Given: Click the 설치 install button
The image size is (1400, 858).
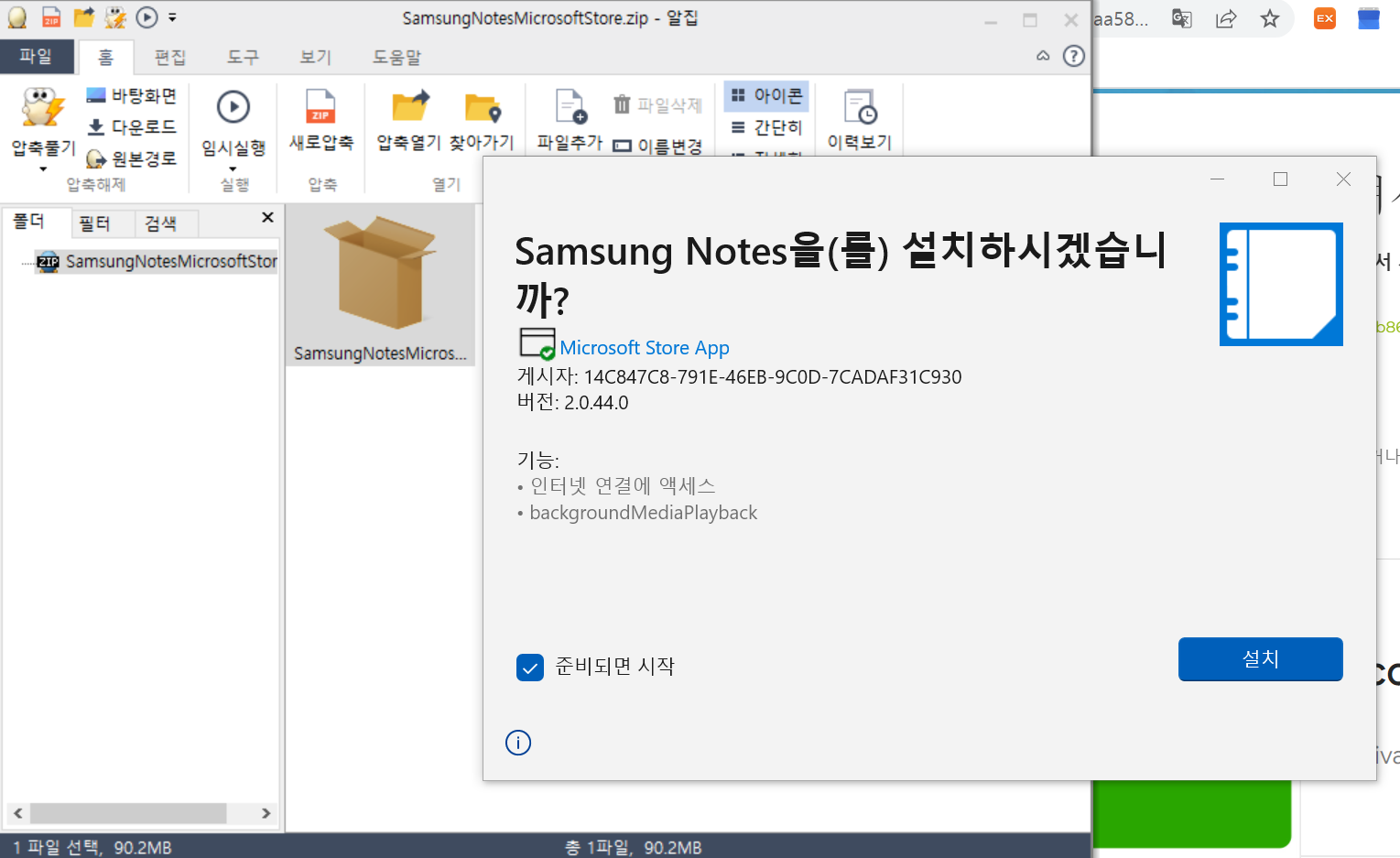Looking at the screenshot, I should pos(1260,659).
